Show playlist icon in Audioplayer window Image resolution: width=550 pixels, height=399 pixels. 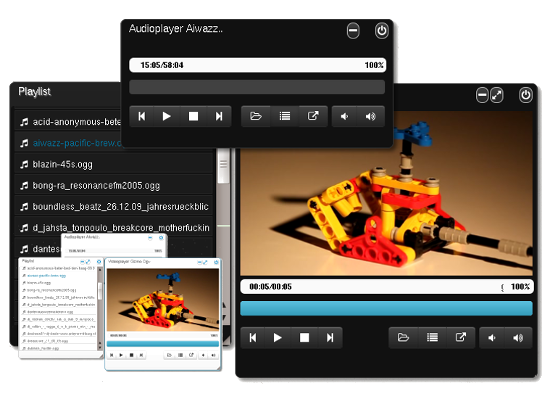pos(284,116)
